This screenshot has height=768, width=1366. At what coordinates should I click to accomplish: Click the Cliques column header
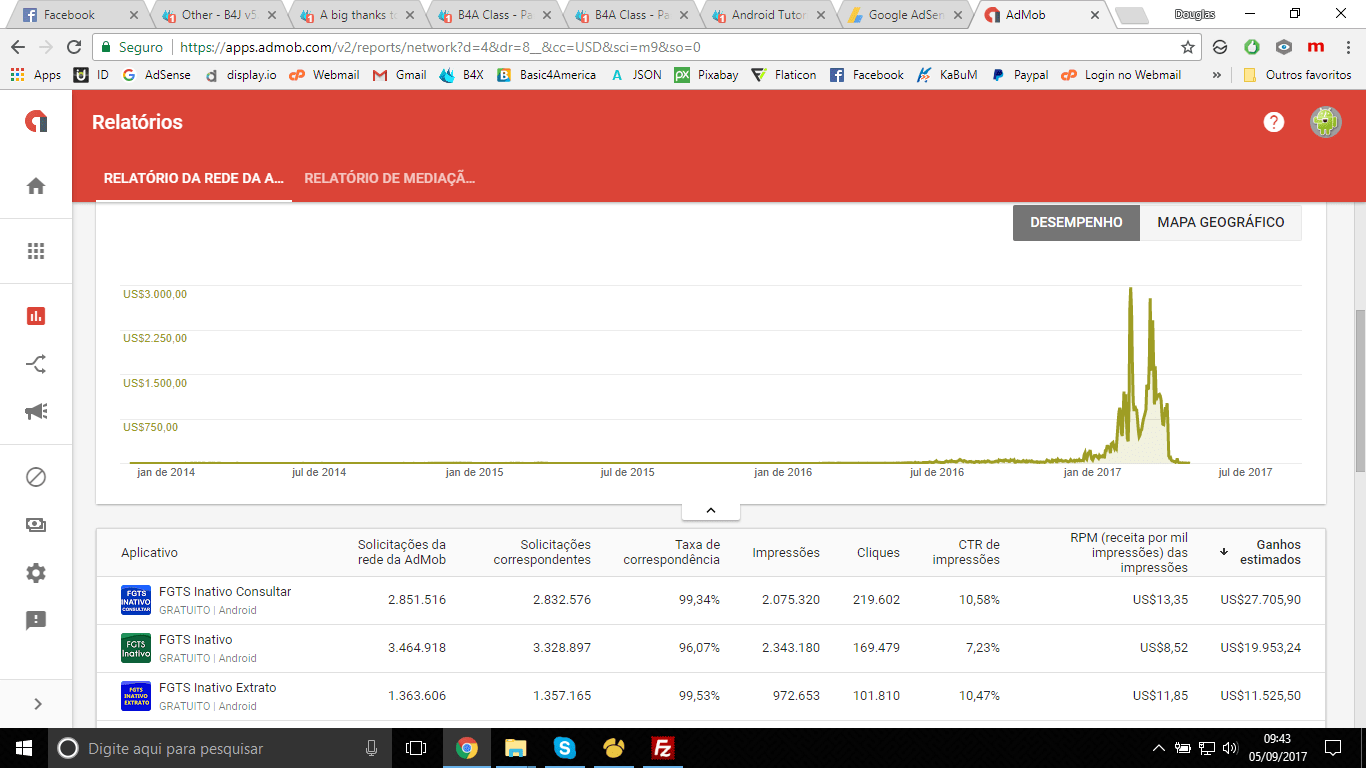pyautogui.click(x=878, y=552)
